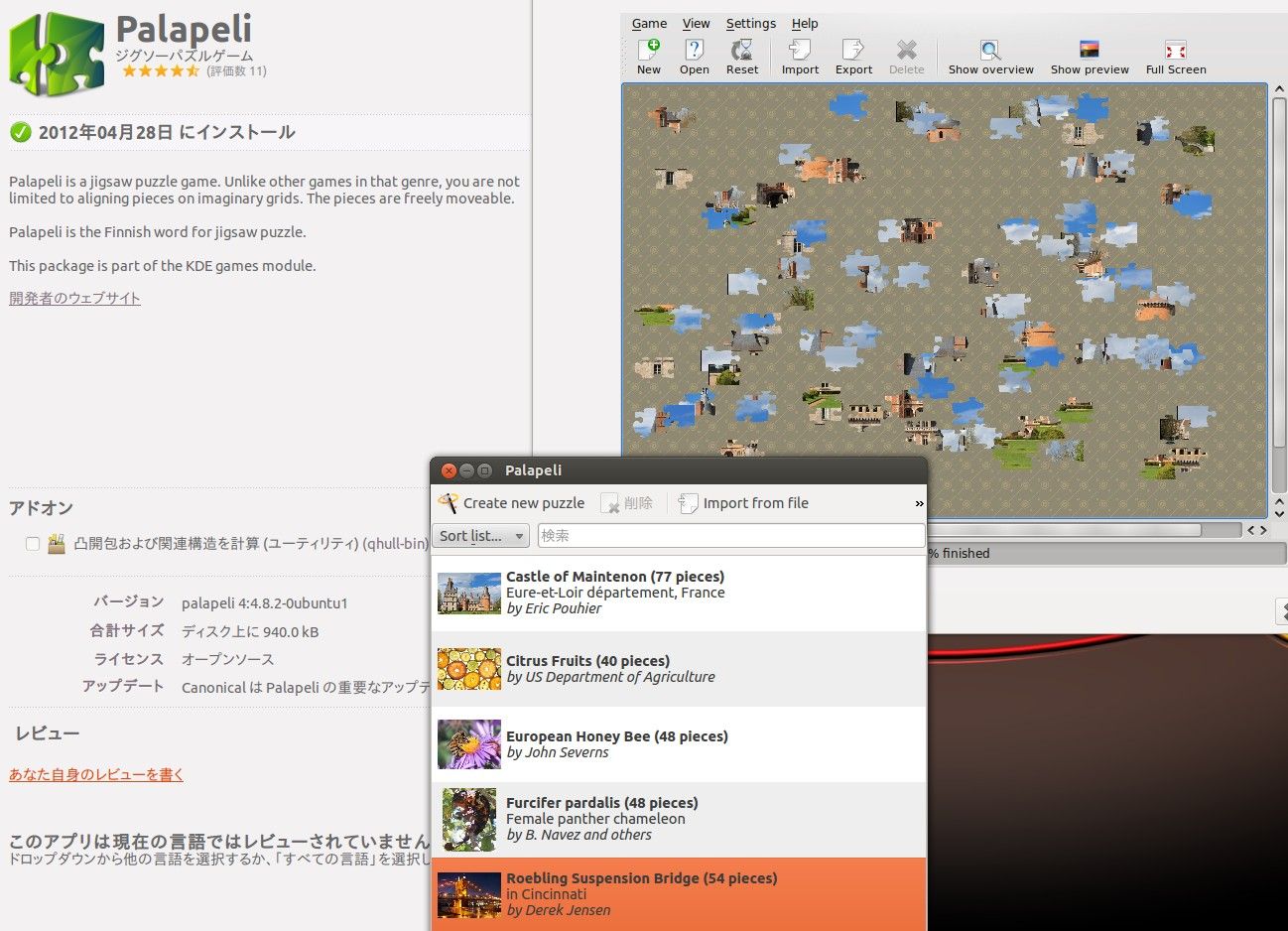The image size is (1288, 931).
Task: Click the Reset puzzle toolbar icon
Action: pos(741,50)
